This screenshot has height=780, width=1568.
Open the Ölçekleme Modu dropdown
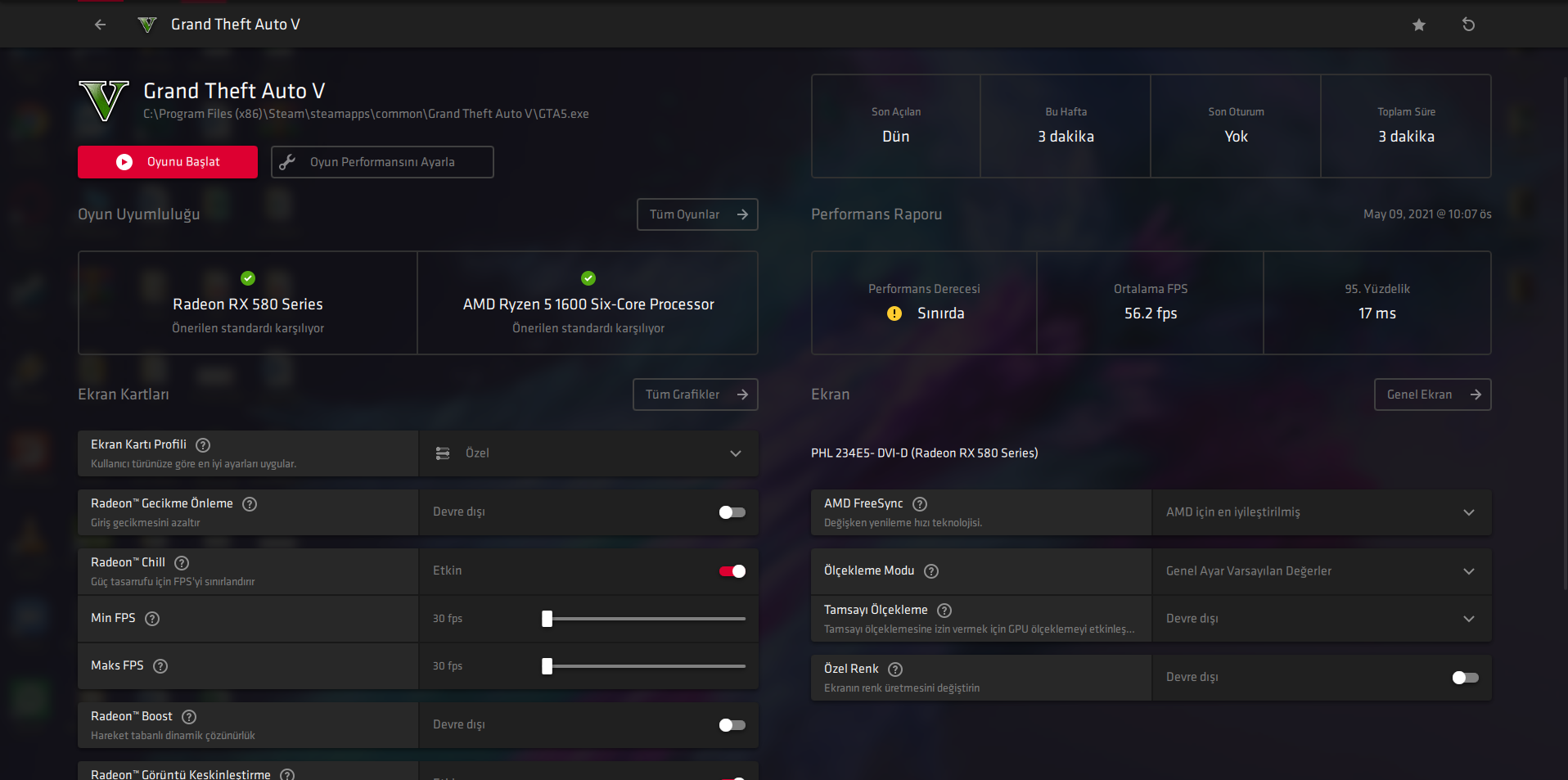[1322, 571]
